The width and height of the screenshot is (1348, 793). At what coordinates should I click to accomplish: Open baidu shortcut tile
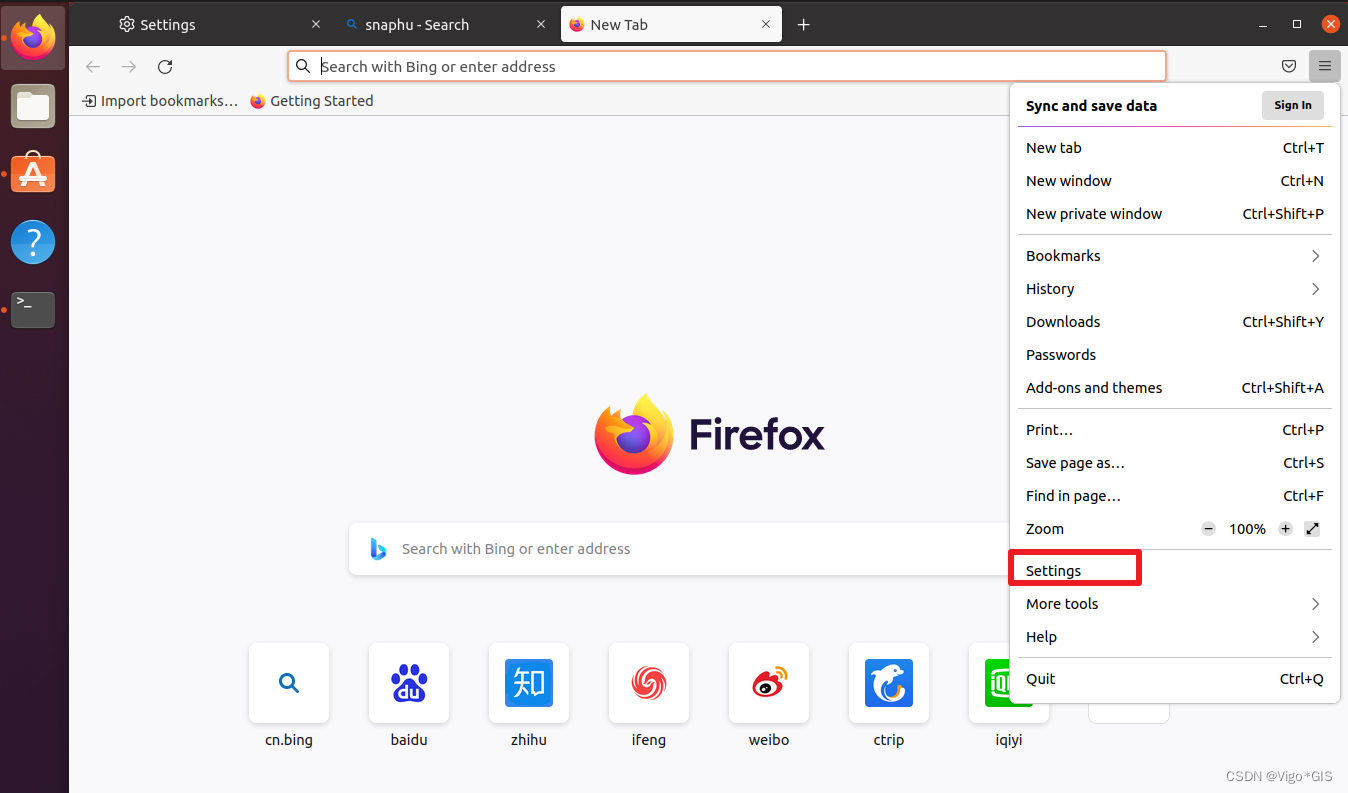pyautogui.click(x=409, y=683)
